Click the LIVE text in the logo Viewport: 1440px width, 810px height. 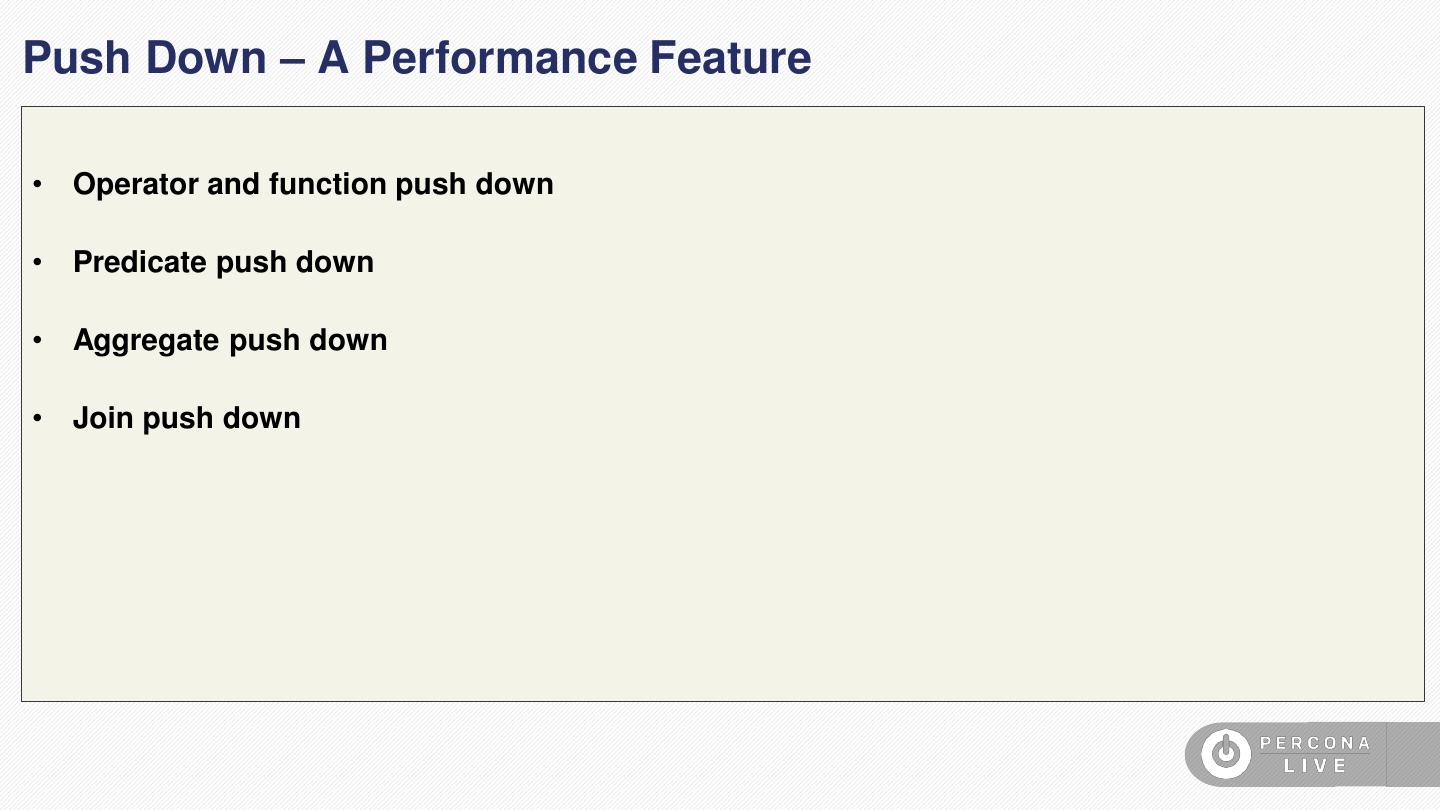click(x=1315, y=766)
